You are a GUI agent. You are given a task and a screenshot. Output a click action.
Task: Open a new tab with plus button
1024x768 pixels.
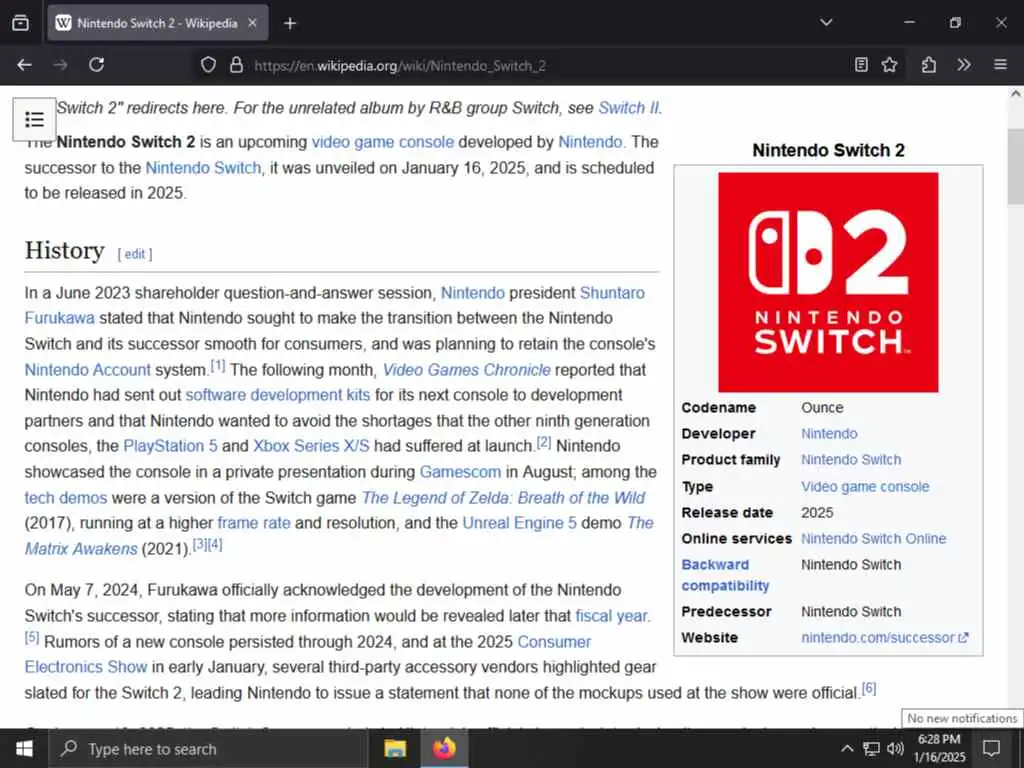pyautogui.click(x=290, y=24)
